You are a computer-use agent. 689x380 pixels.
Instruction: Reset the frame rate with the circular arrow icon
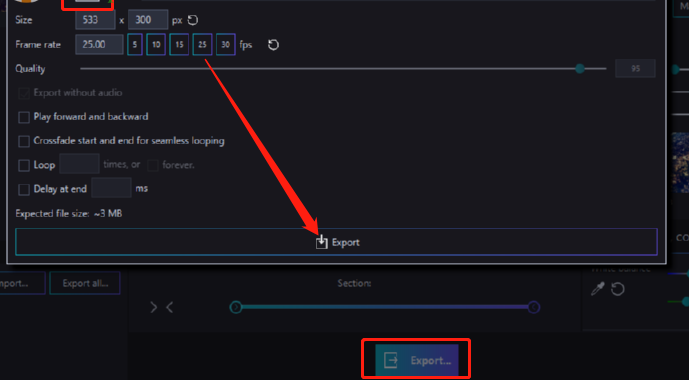click(273, 45)
